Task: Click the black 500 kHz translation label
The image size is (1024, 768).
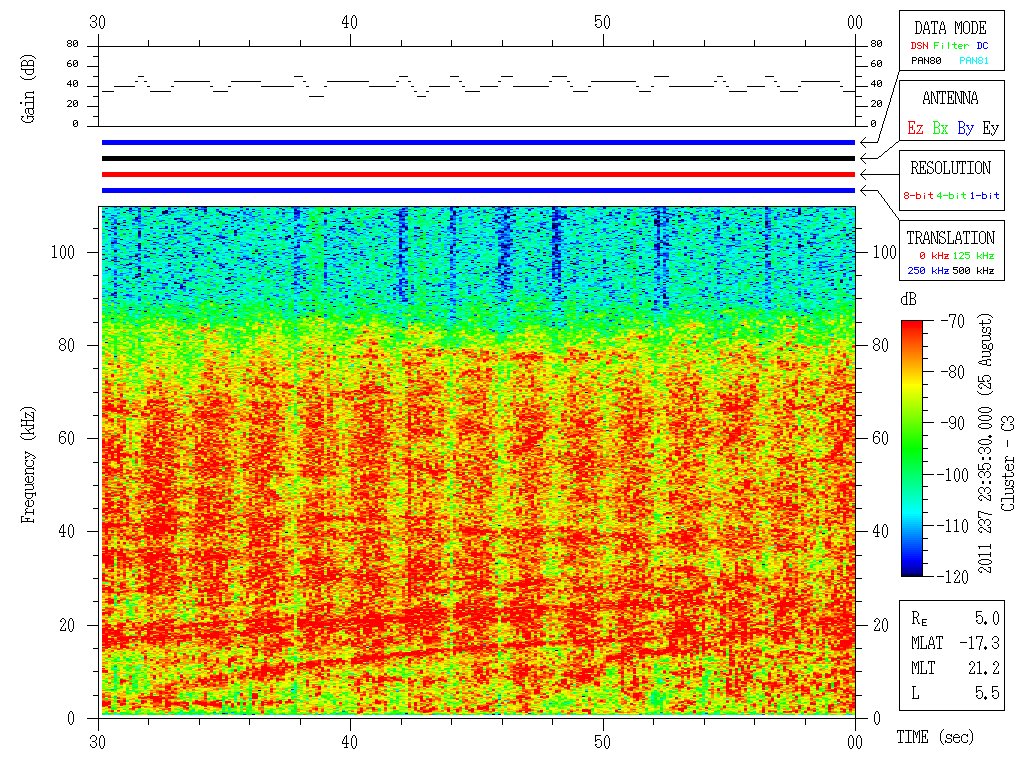Action: coord(973,270)
